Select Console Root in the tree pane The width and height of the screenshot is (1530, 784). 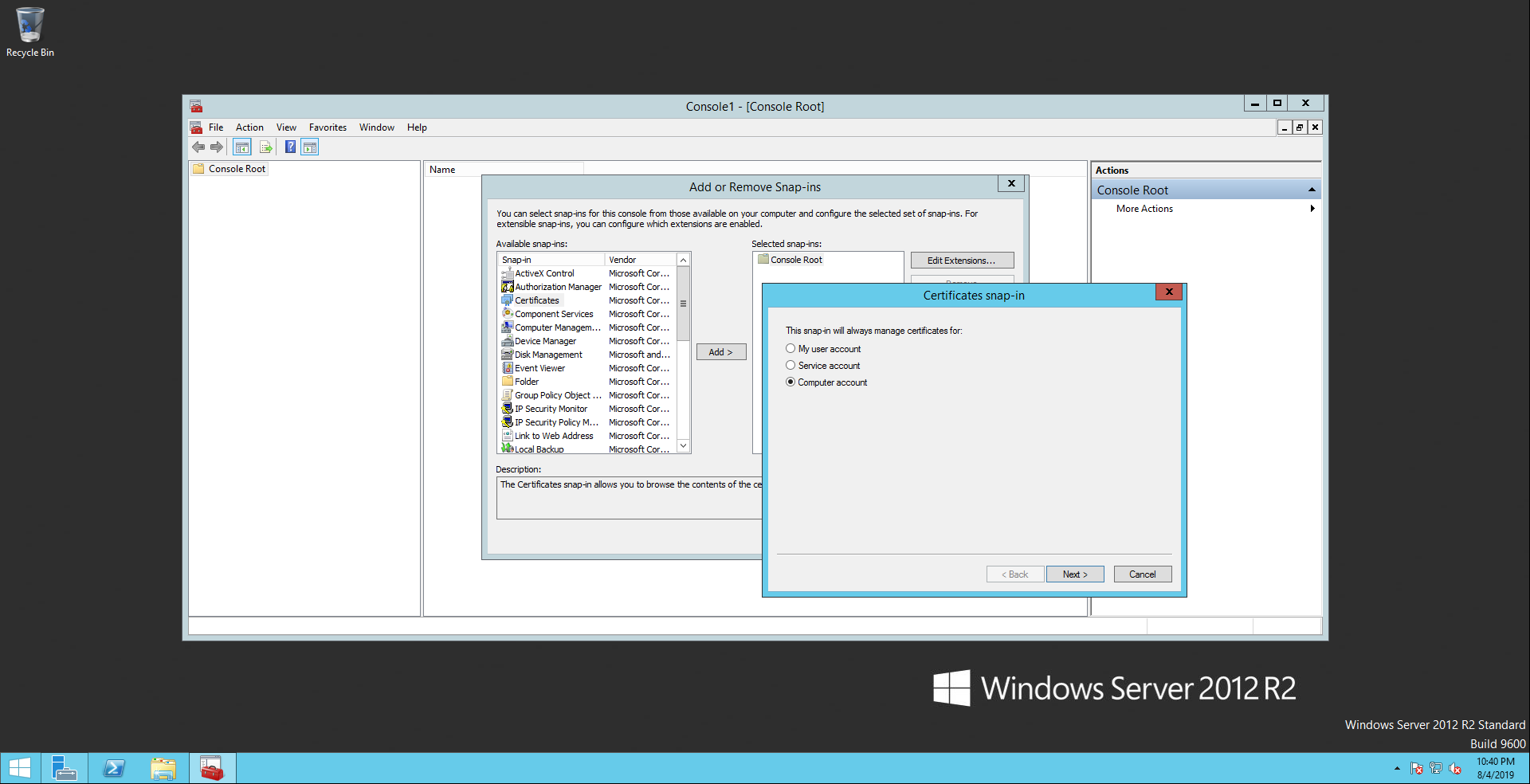pos(237,169)
